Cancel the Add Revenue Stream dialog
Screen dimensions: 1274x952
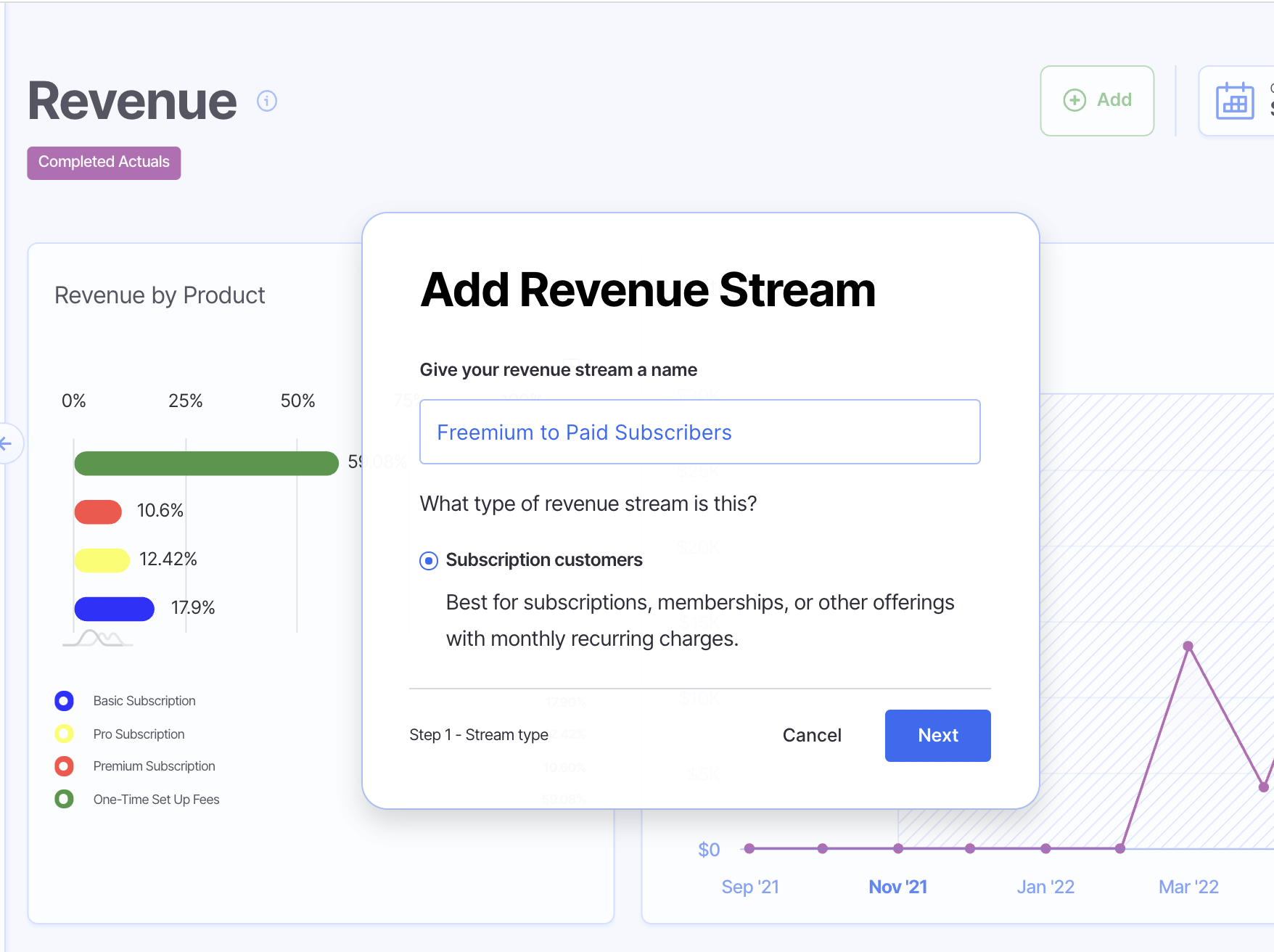(812, 736)
